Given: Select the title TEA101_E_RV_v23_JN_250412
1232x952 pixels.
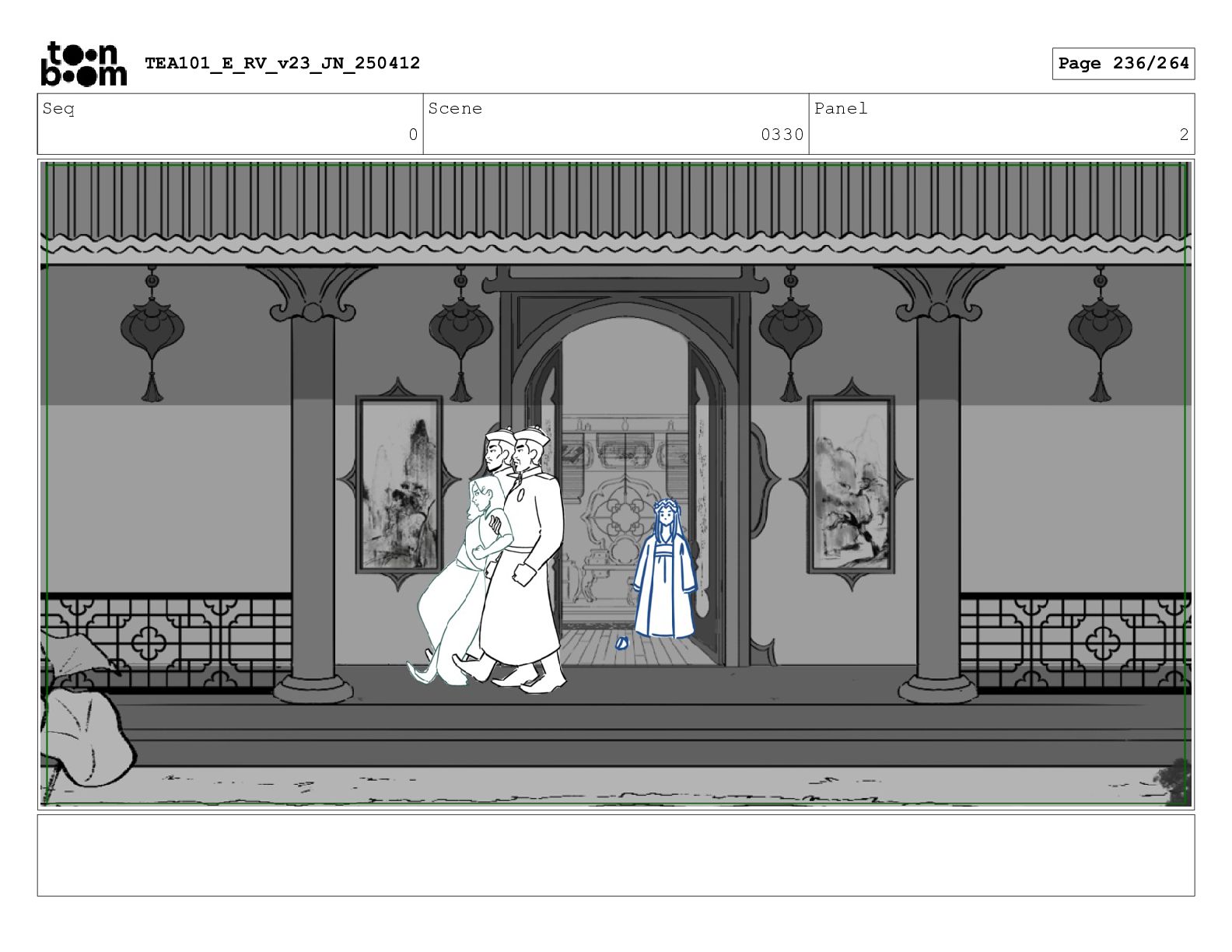Looking at the screenshot, I should click(282, 63).
